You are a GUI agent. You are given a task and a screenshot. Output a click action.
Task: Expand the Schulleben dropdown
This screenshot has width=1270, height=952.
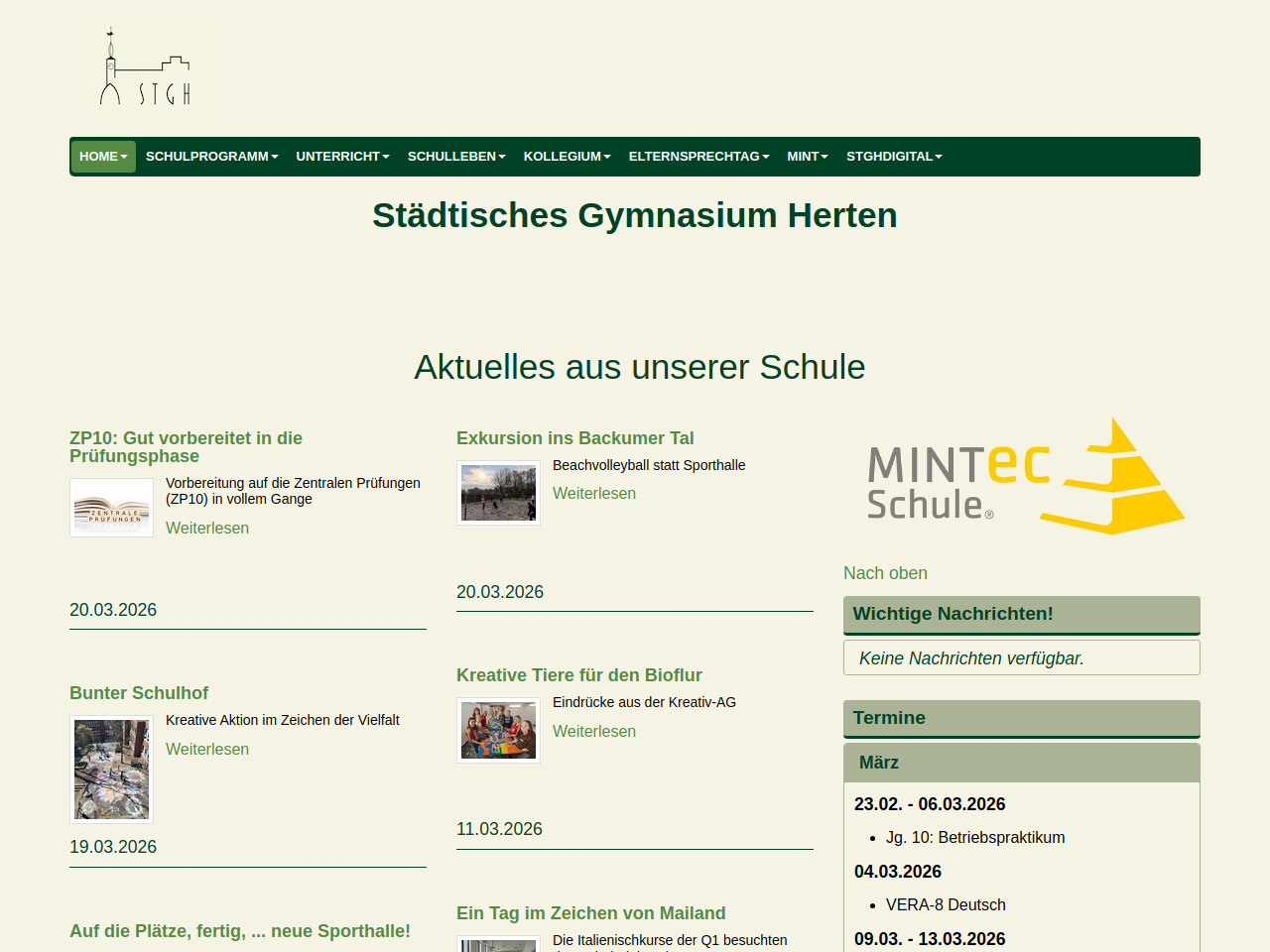456,157
